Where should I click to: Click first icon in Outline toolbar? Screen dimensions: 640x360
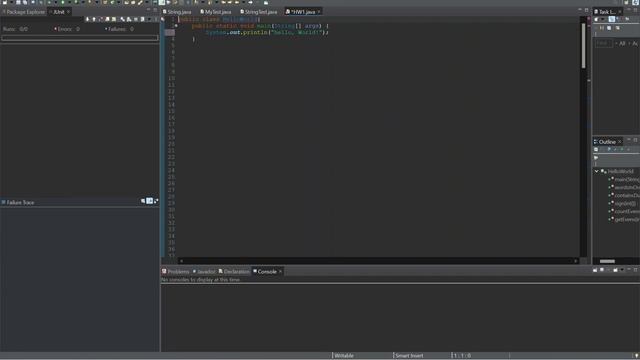point(596,149)
